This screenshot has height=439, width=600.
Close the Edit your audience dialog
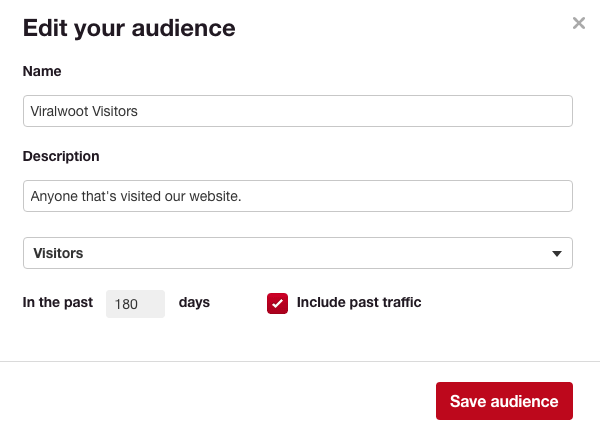point(579,23)
